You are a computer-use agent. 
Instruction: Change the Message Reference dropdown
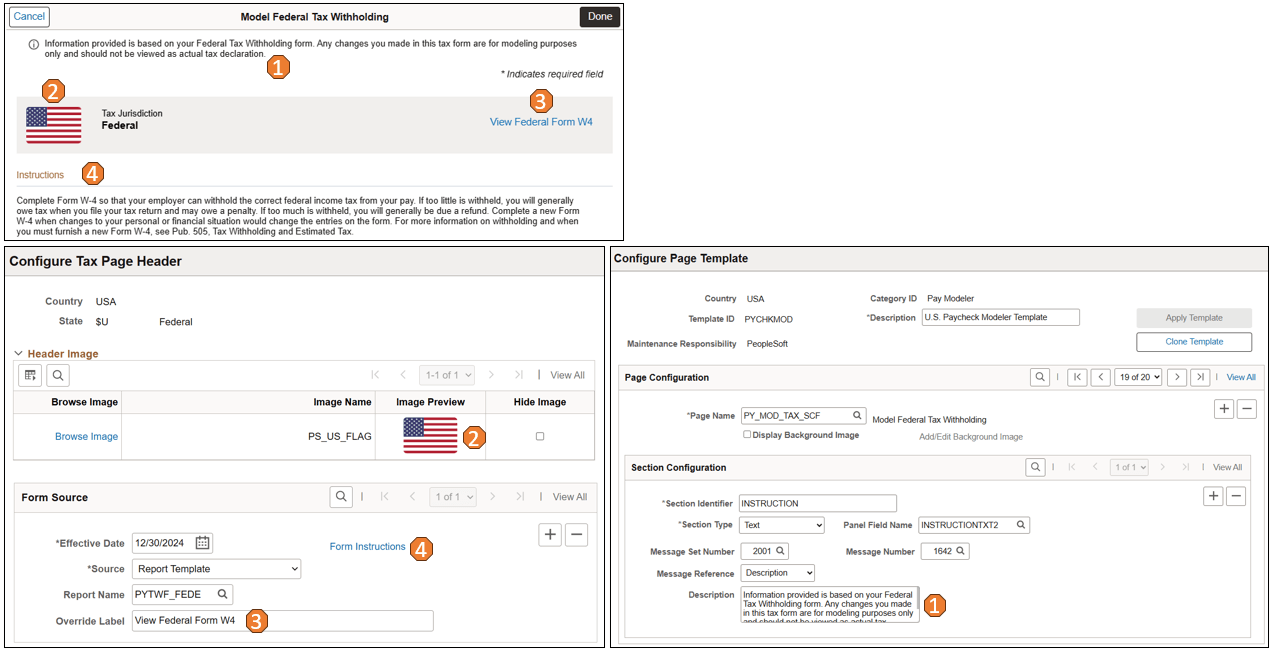[x=777, y=572]
